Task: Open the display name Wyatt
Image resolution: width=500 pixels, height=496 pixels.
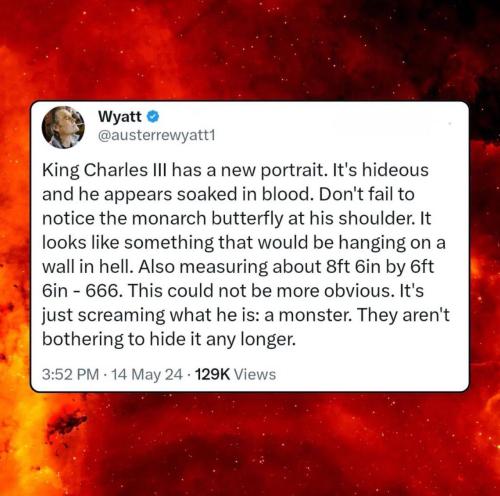Action: click(120, 117)
